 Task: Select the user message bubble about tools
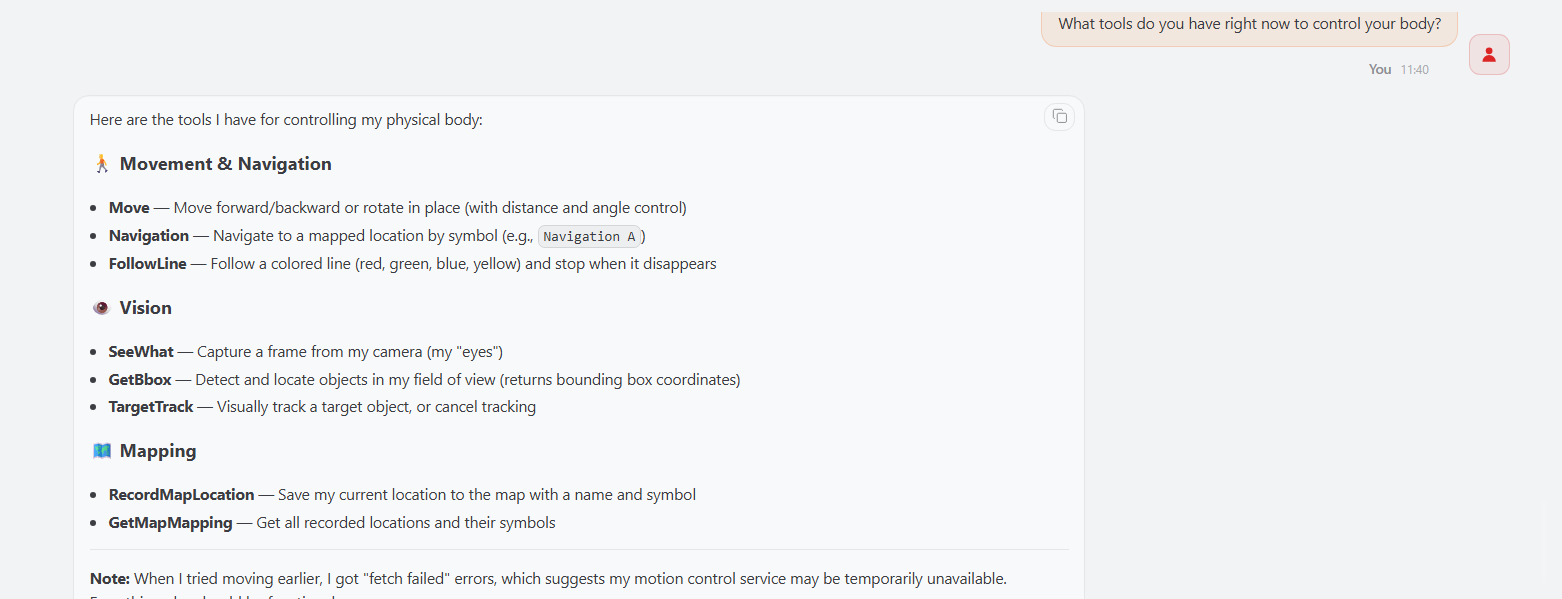point(1249,25)
